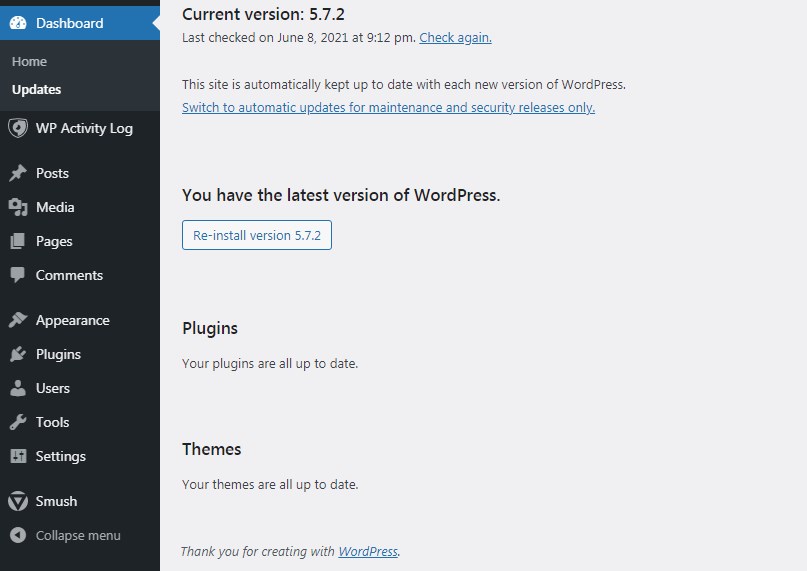Open the Users menu label
The width and height of the screenshot is (807, 571).
coord(53,388)
